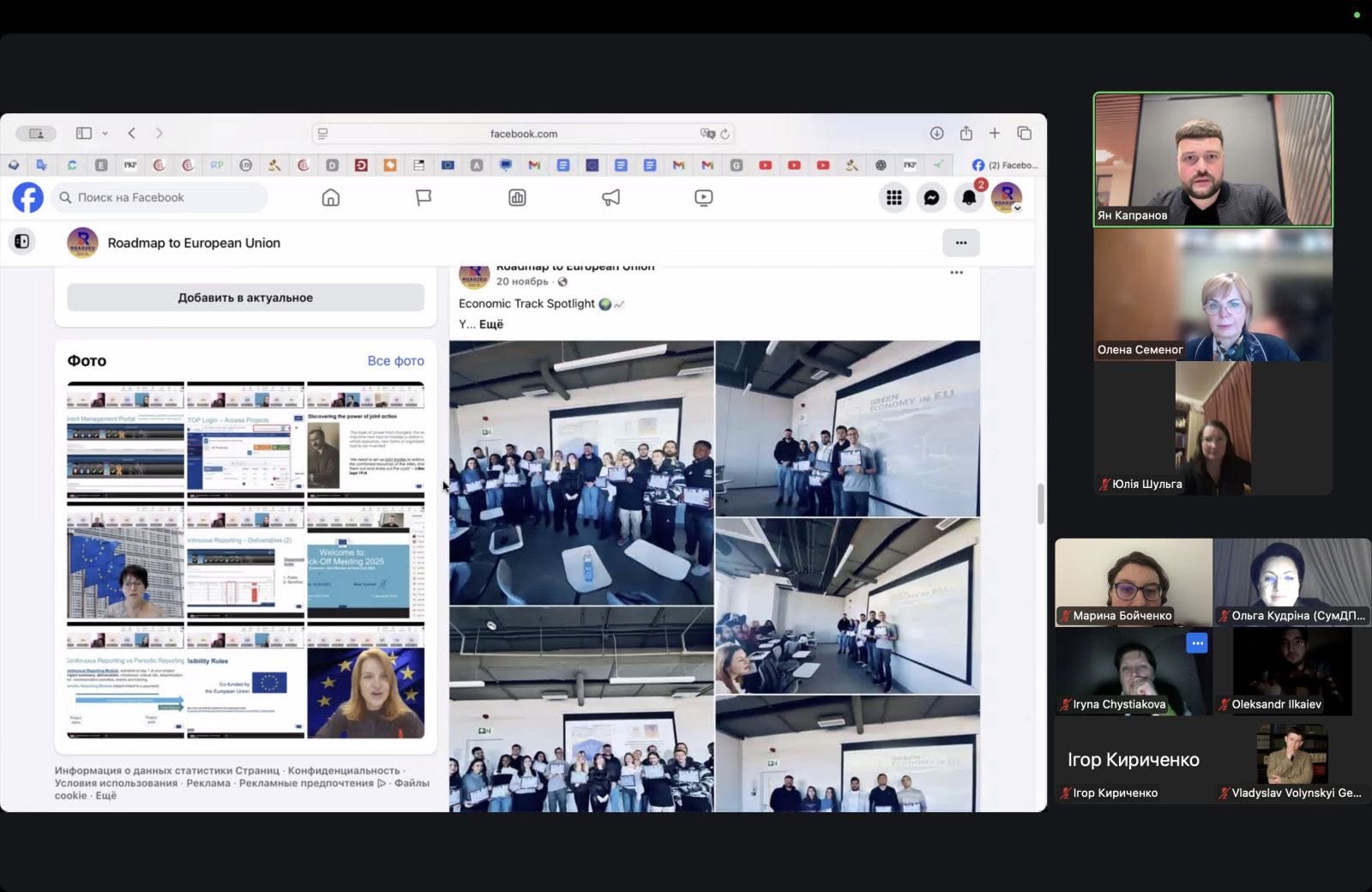Click Конфиденциальность footer link

(x=344, y=770)
